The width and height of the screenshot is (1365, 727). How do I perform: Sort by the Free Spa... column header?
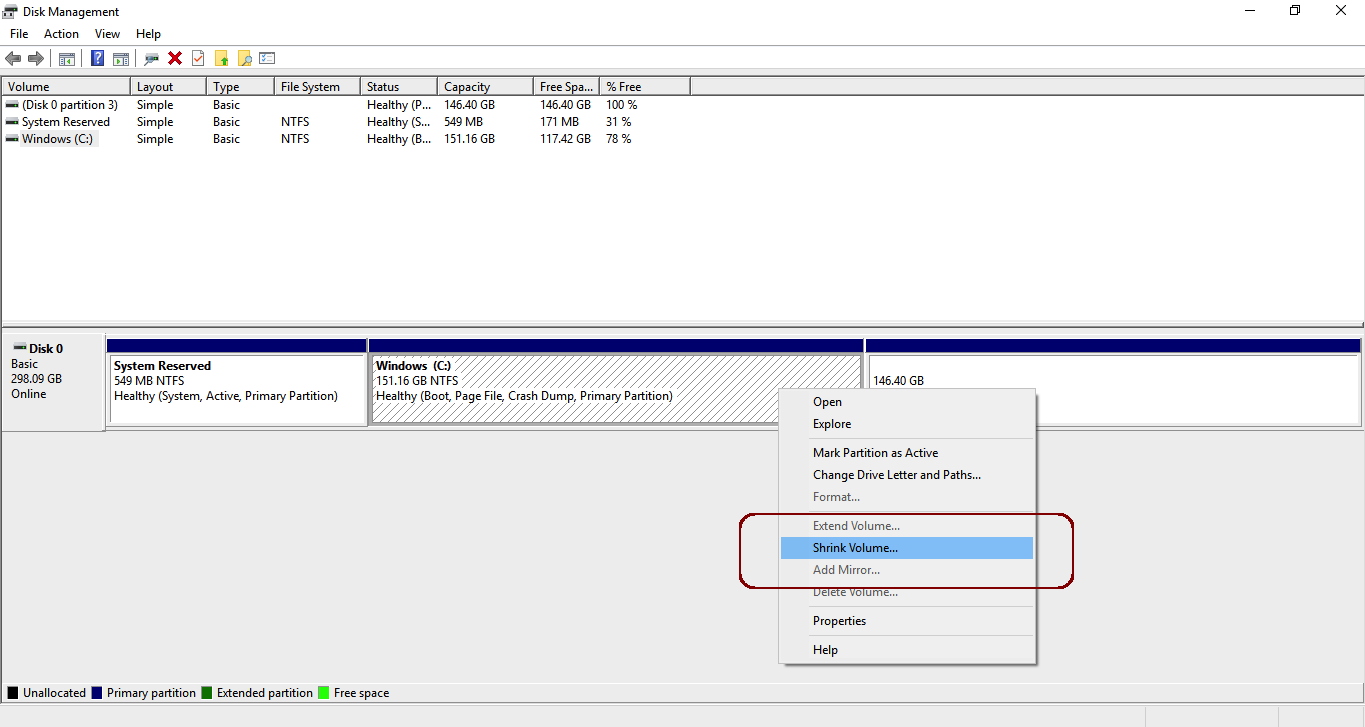[566, 87]
